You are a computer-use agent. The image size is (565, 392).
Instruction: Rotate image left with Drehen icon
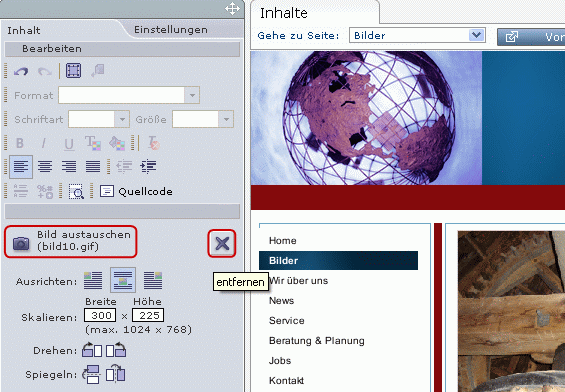pyautogui.click(x=92, y=350)
